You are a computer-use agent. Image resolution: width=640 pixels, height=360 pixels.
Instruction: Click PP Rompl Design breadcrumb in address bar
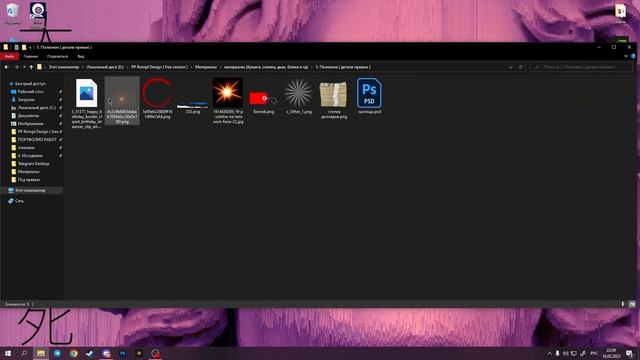point(159,67)
